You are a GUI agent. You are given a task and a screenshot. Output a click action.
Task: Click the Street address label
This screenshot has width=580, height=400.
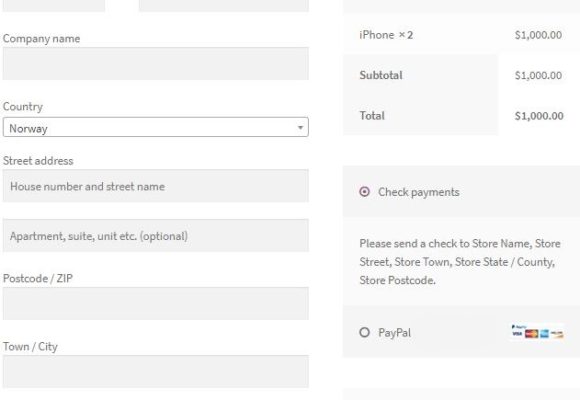[x=38, y=161]
